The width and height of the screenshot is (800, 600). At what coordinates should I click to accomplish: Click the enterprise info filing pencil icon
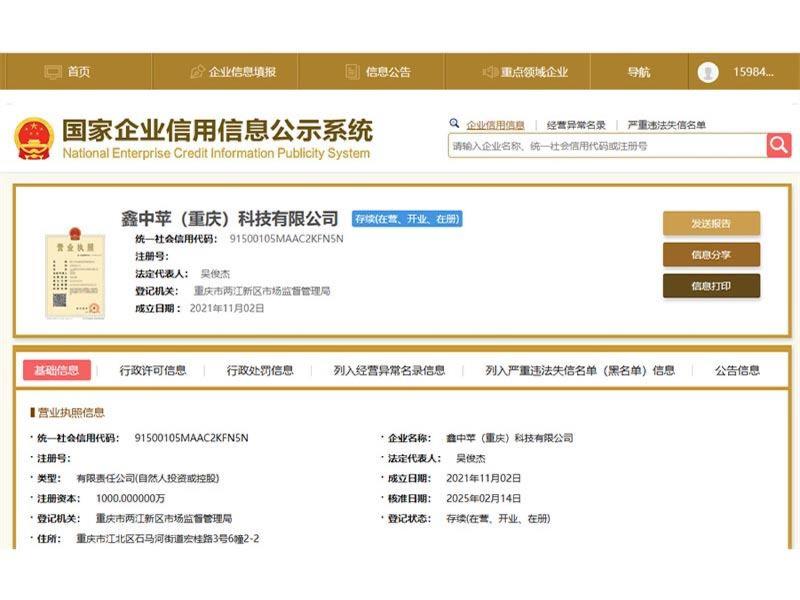(x=197, y=72)
